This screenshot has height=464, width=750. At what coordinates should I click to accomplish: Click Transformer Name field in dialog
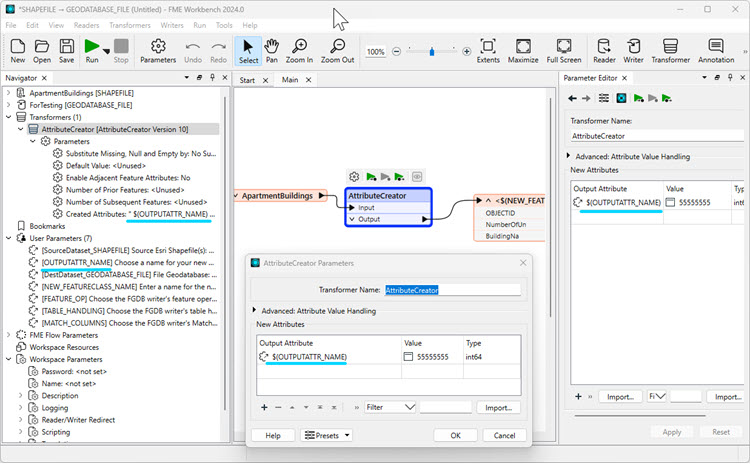pyautogui.click(x=452, y=290)
